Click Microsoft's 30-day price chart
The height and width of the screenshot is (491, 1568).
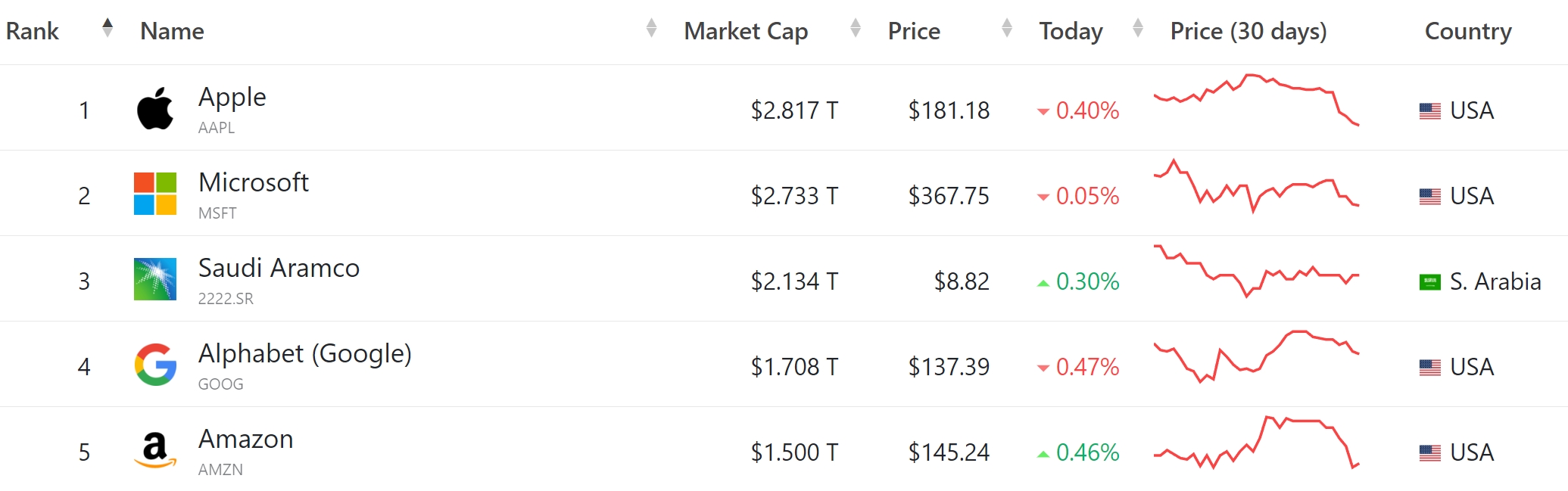click(x=1256, y=186)
